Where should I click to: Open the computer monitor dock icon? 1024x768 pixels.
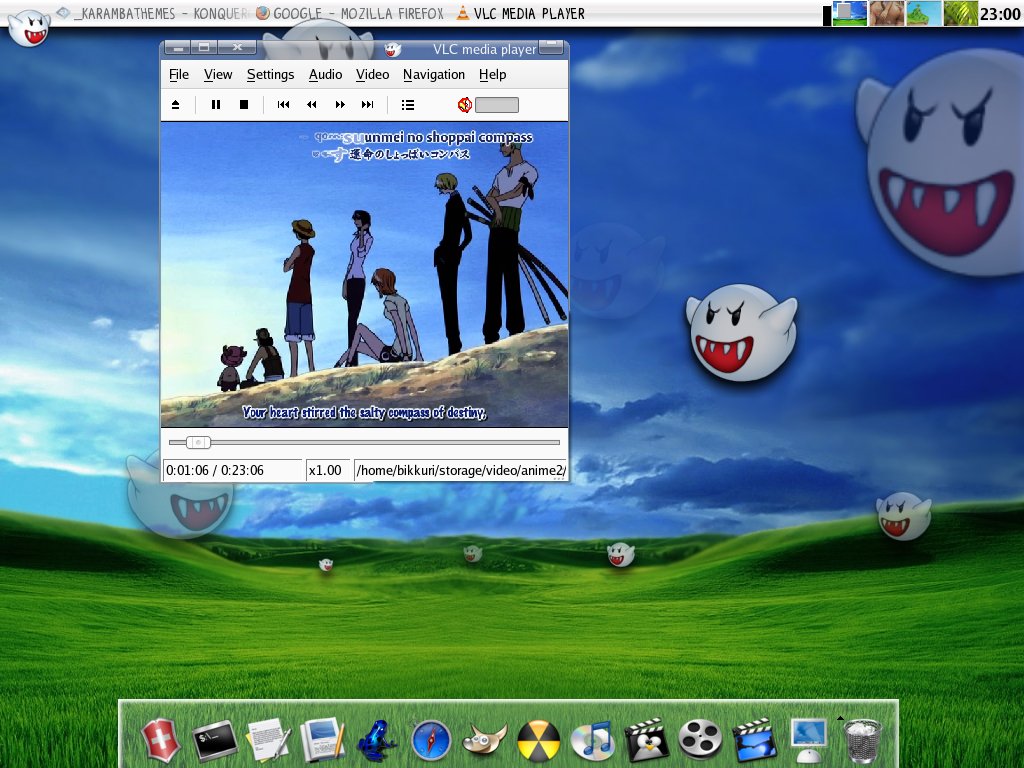point(808,741)
